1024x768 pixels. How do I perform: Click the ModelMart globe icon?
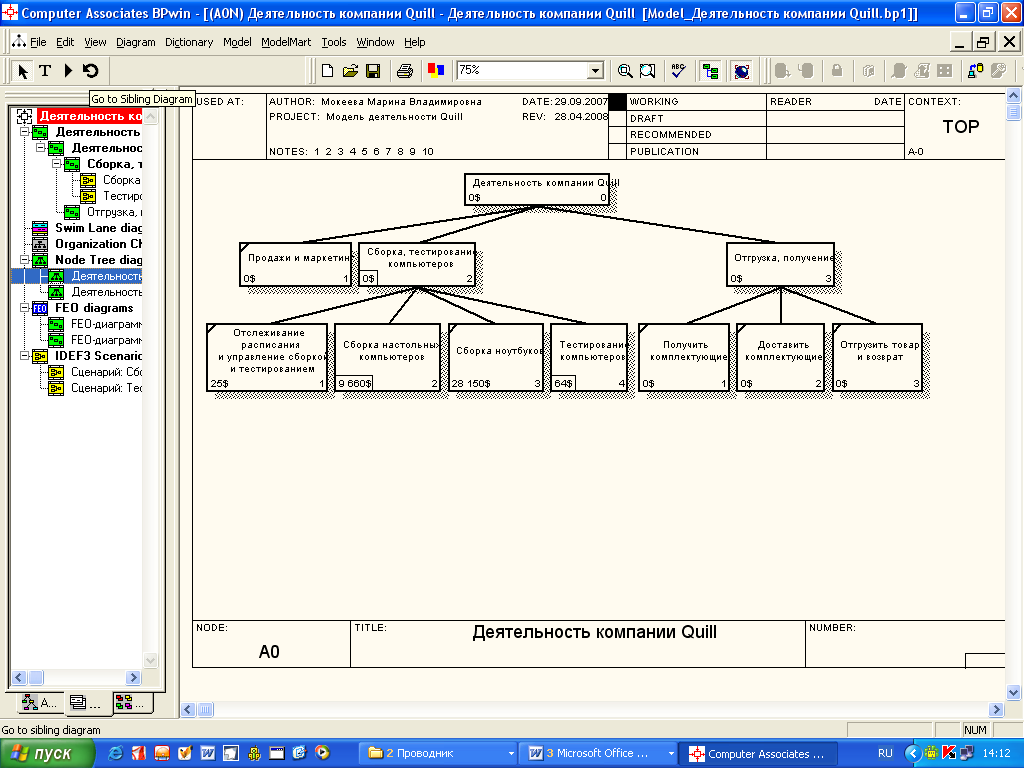click(742, 71)
